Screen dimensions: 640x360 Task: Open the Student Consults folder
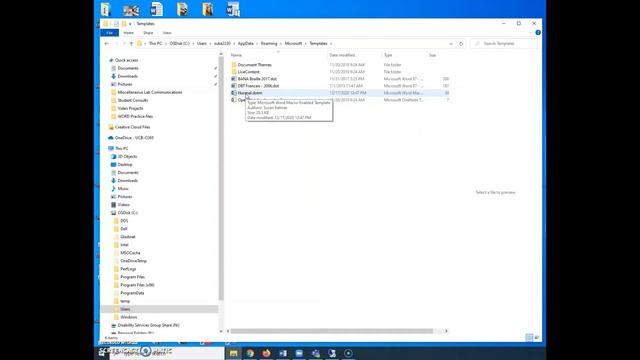pyautogui.click(x=133, y=100)
